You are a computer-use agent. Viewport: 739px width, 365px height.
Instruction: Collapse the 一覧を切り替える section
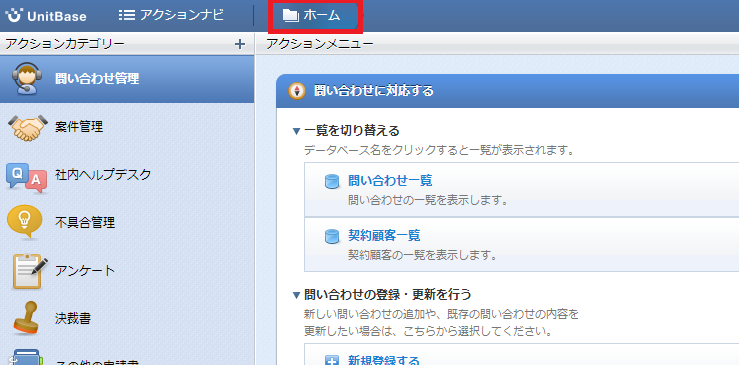click(296, 131)
